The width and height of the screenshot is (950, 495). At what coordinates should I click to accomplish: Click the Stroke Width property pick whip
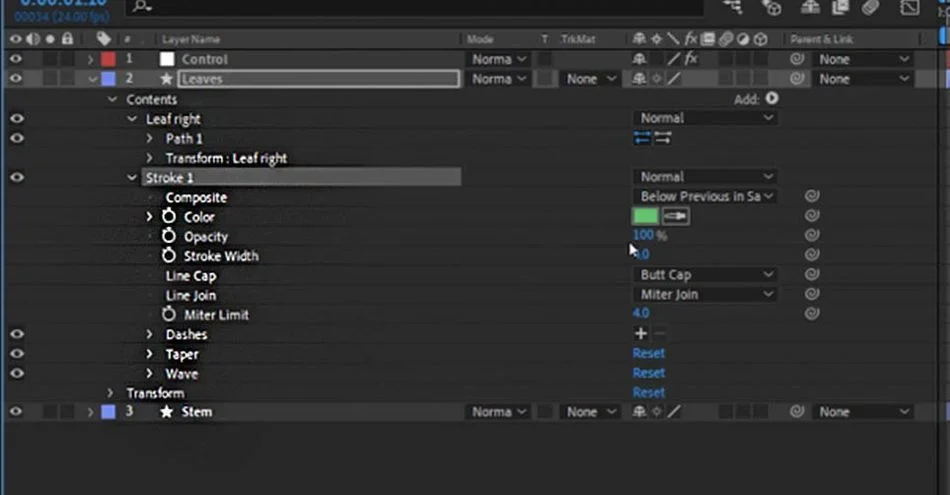[812, 254]
